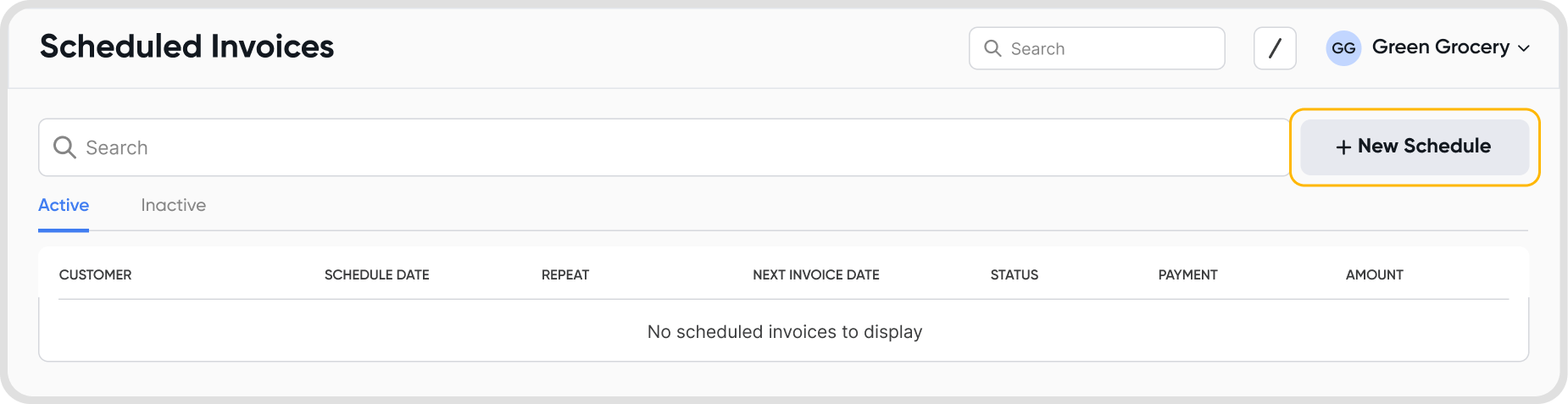This screenshot has width=1568, height=404.
Task: Select the Payment column header
Action: [x=1187, y=274]
